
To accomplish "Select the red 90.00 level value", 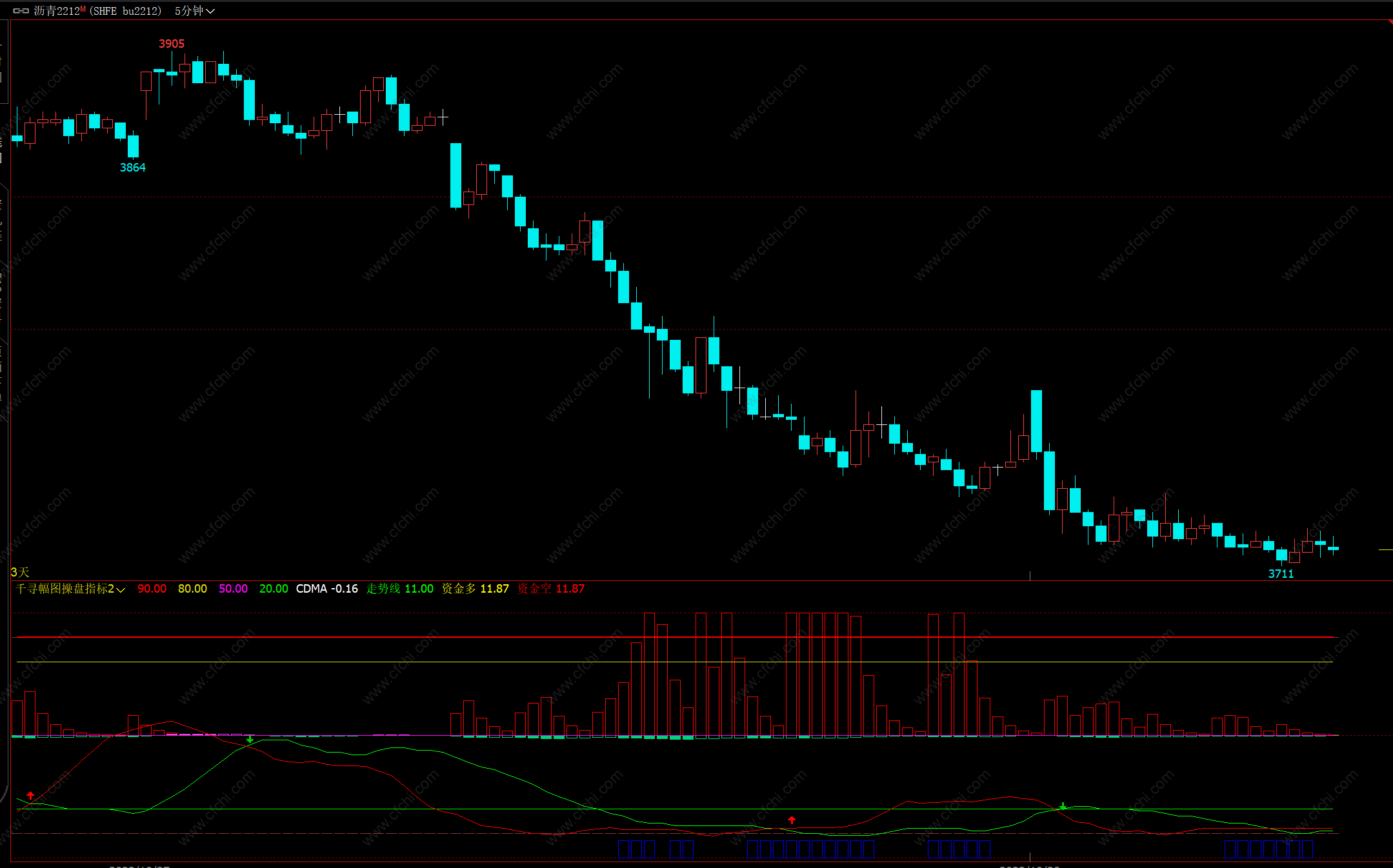I will tap(152, 589).
